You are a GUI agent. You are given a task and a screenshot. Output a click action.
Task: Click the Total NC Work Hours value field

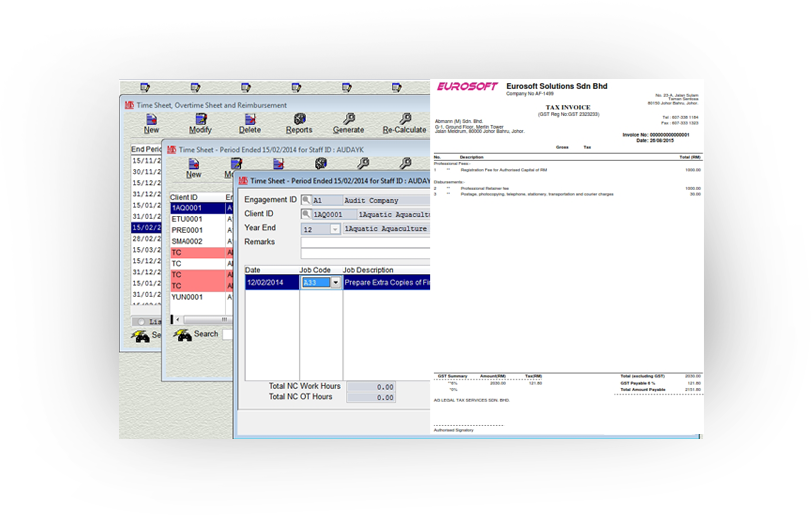pyautogui.click(x=371, y=387)
